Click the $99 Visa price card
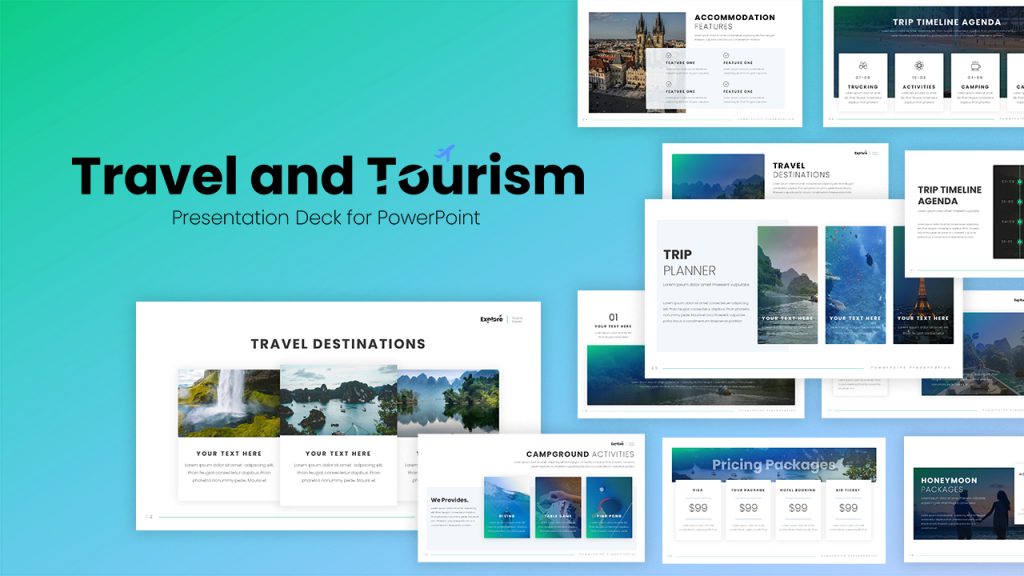 [698, 510]
